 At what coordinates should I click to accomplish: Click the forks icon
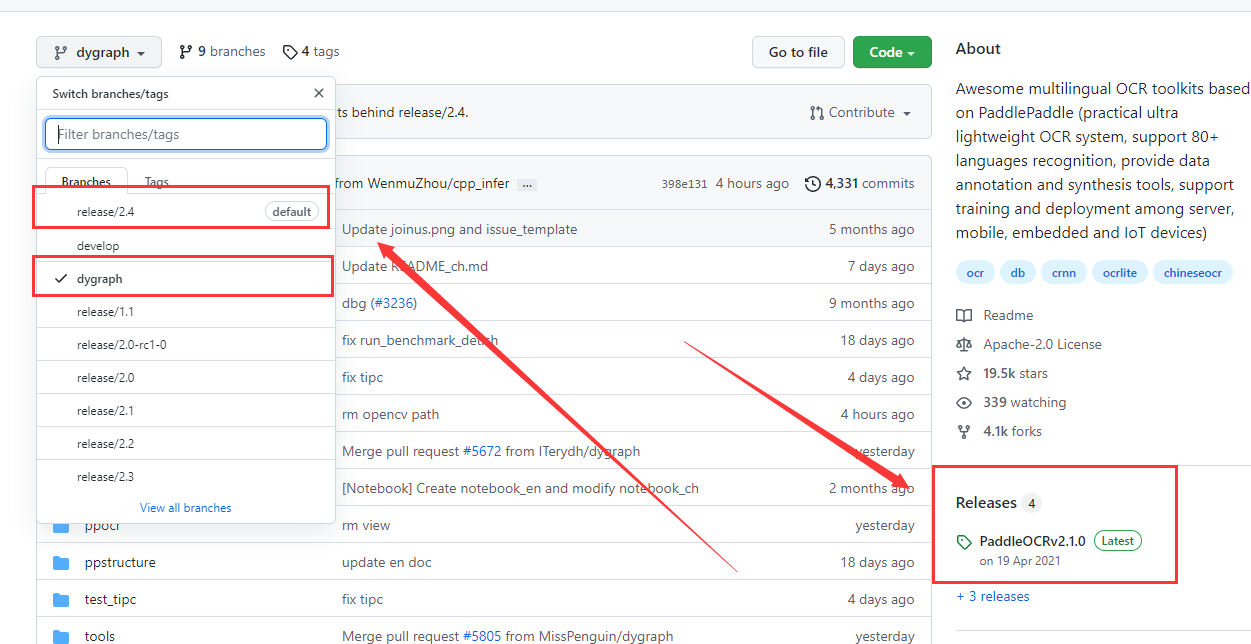coord(964,431)
